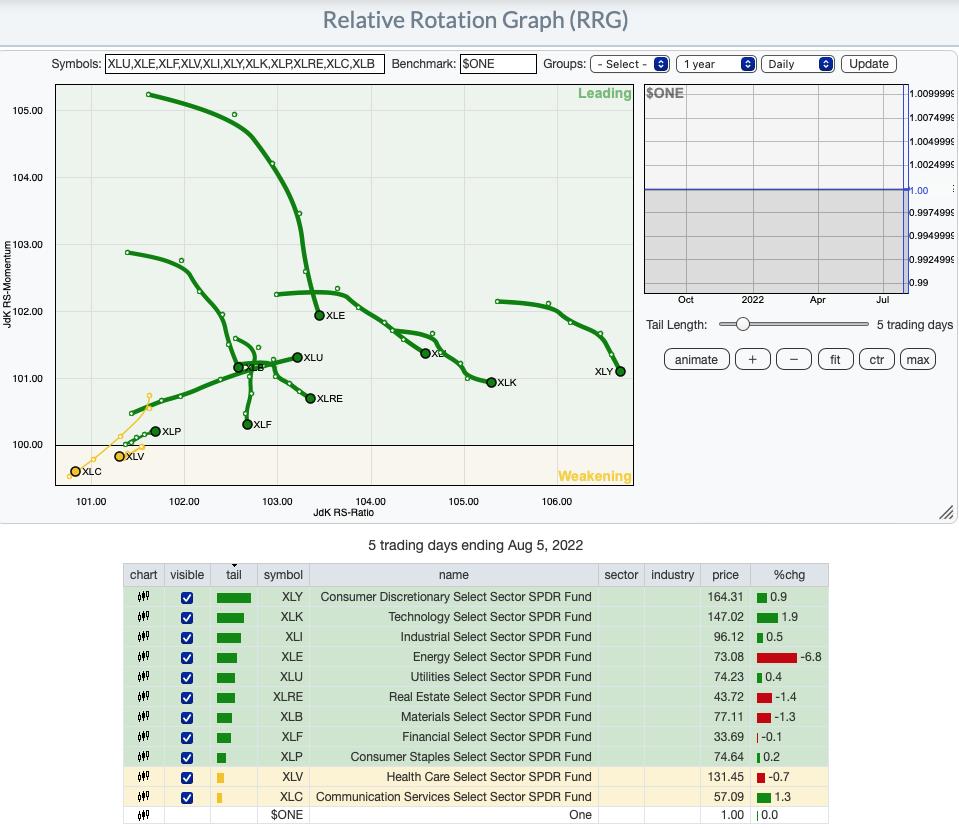The image size is (959, 828).
Task: Uncheck visible checkbox for XLY
Action: [187, 597]
